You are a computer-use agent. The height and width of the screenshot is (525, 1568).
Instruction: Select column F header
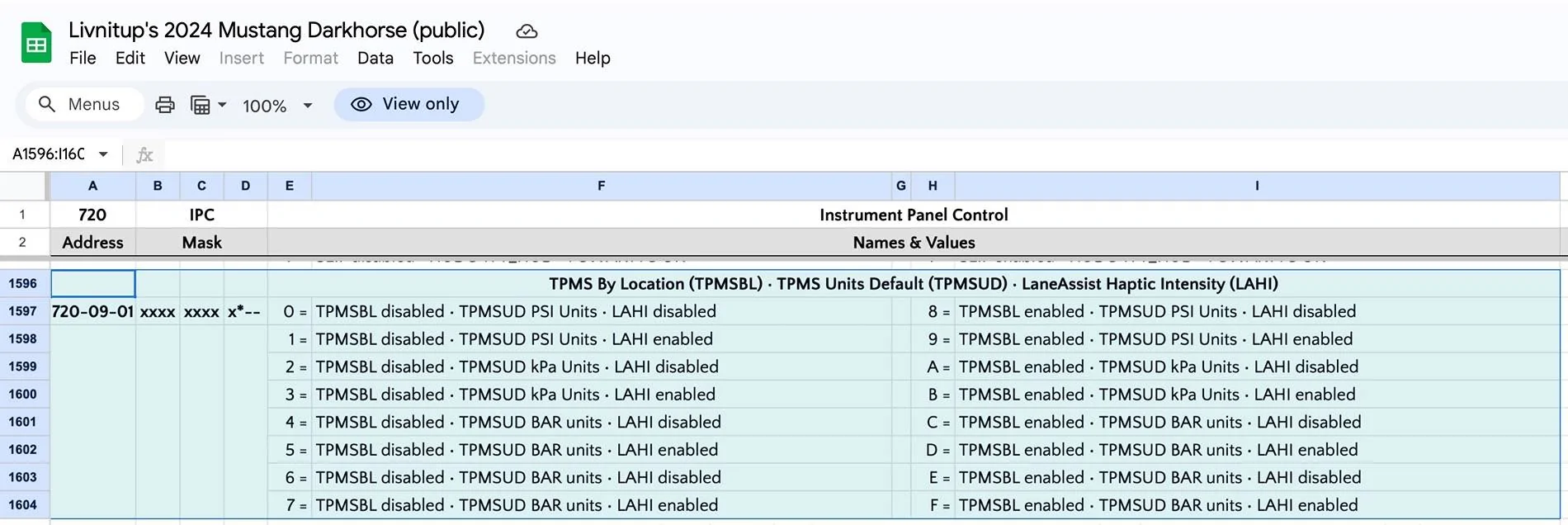coord(602,186)
